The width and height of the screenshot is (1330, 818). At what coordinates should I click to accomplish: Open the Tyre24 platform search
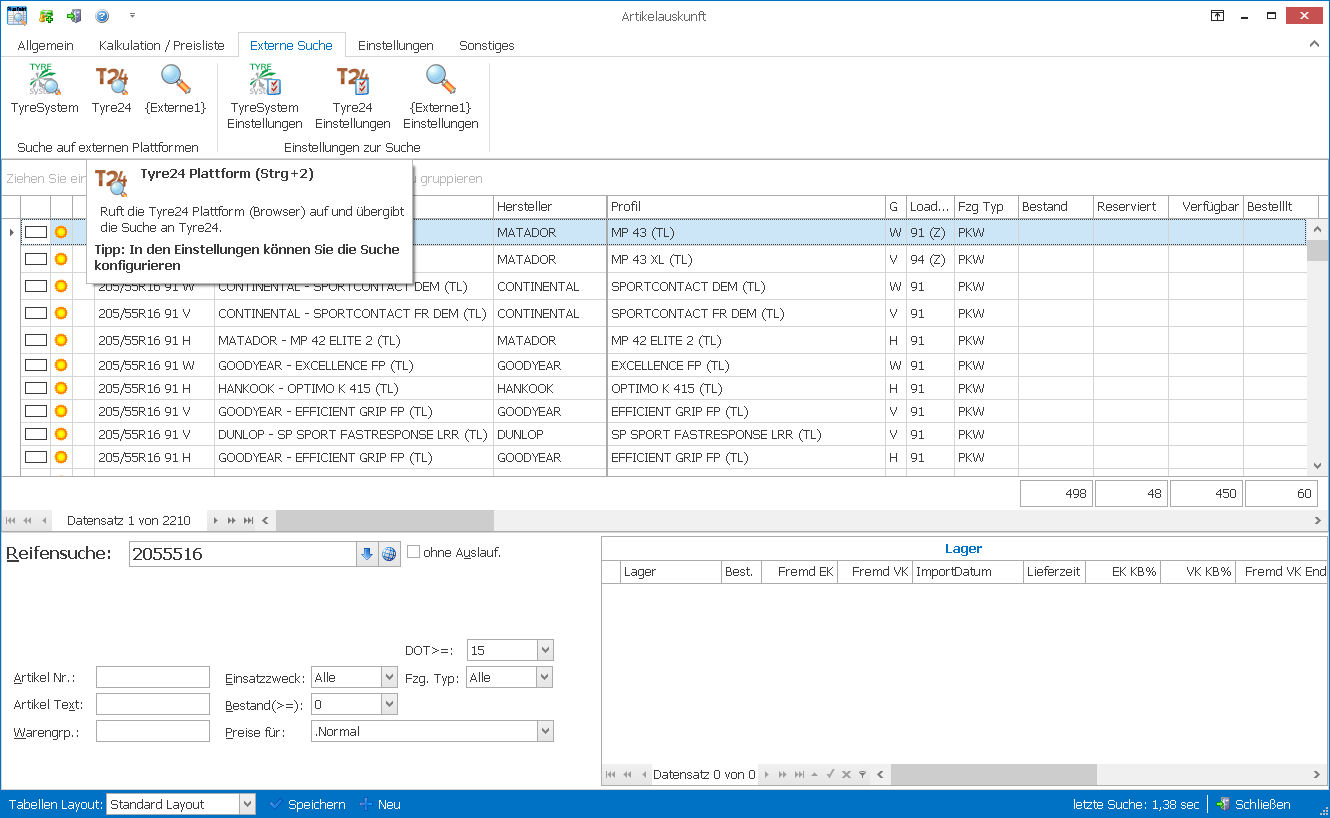click(x=111, y=89)
